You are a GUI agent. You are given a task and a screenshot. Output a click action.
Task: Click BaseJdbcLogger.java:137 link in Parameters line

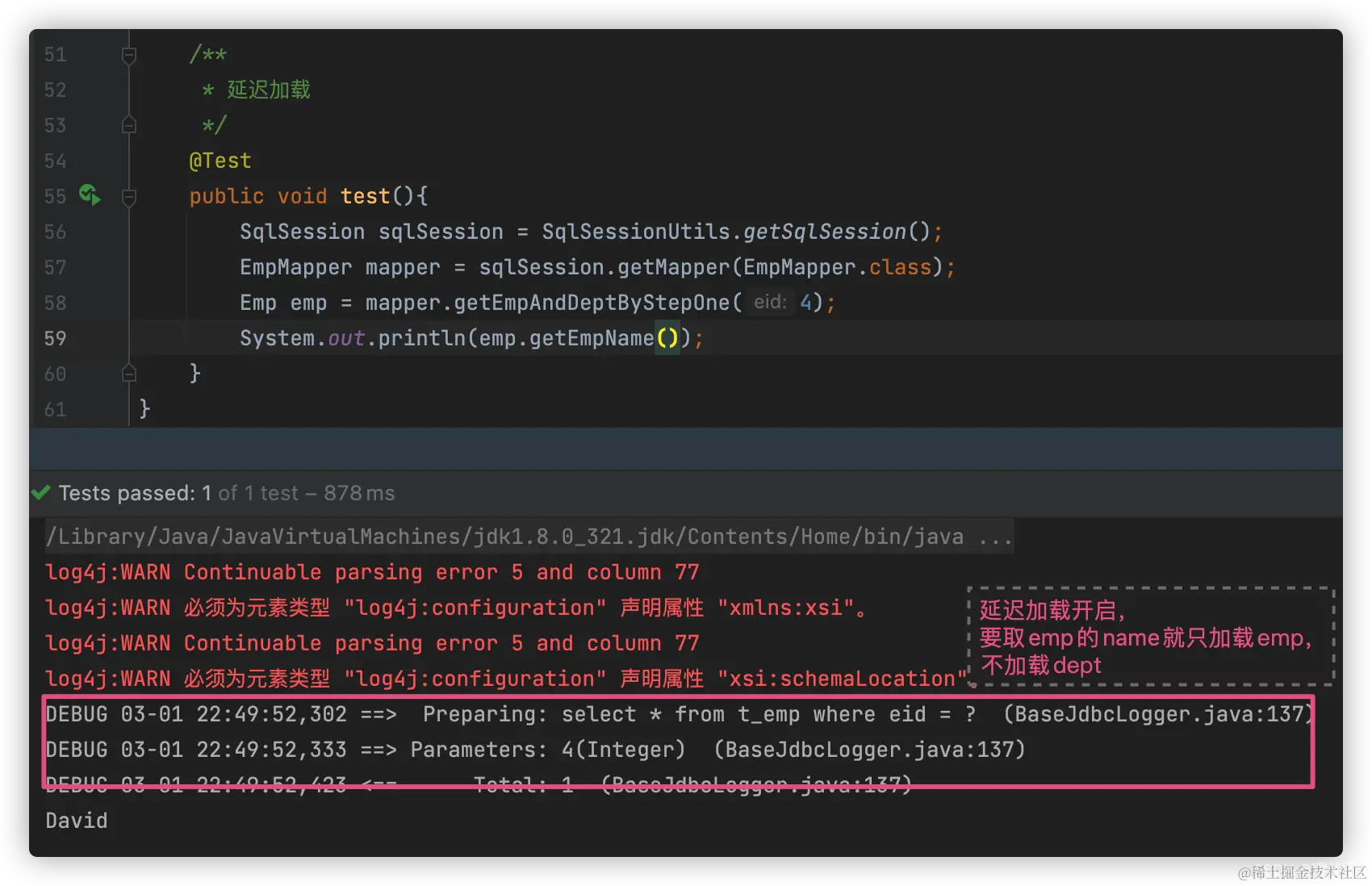870,750
